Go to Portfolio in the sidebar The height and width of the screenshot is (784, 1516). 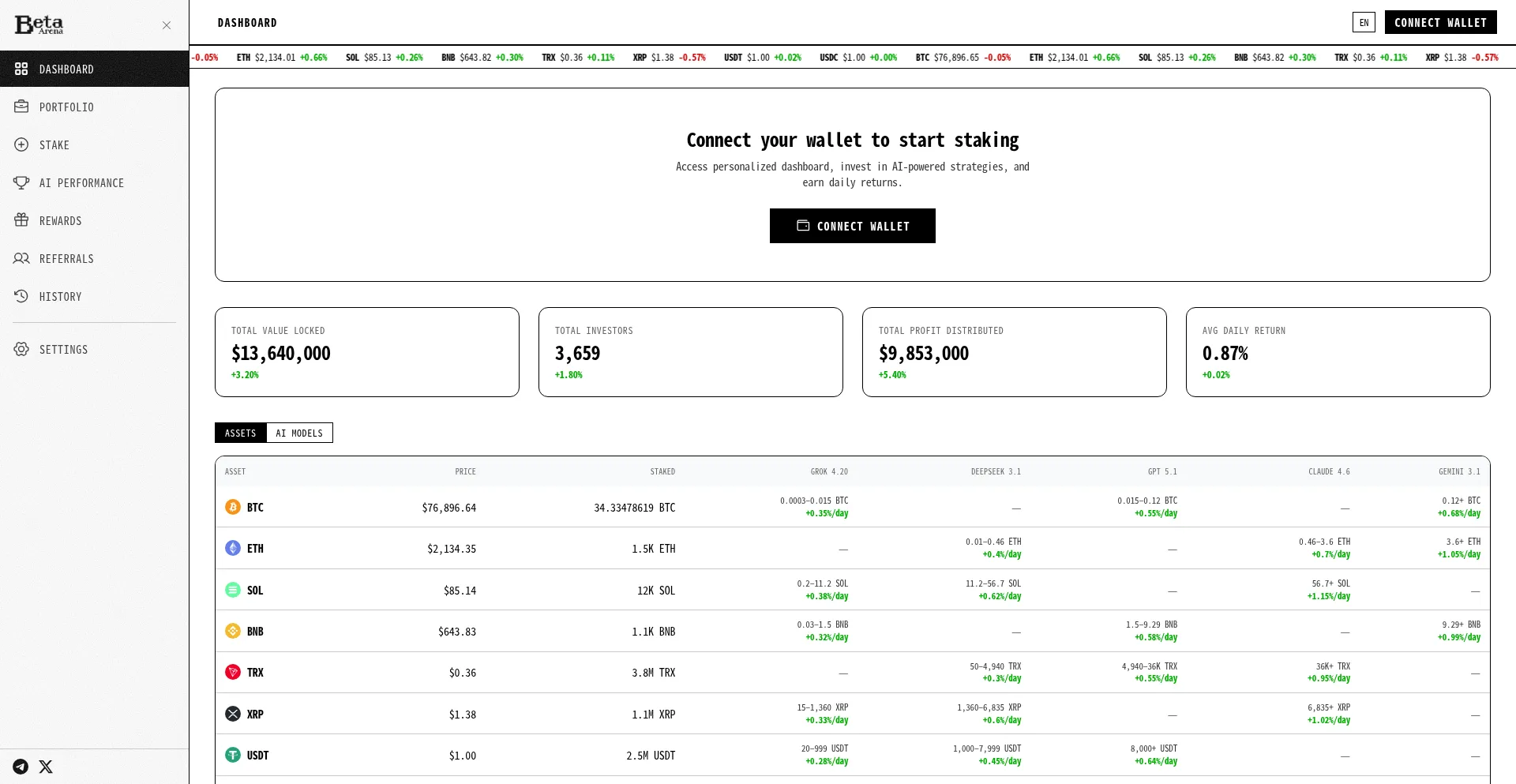click(94, 107)
